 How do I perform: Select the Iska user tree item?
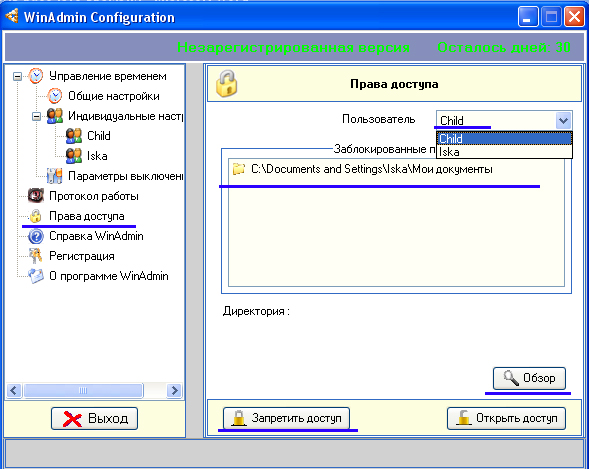click(97, 156)
